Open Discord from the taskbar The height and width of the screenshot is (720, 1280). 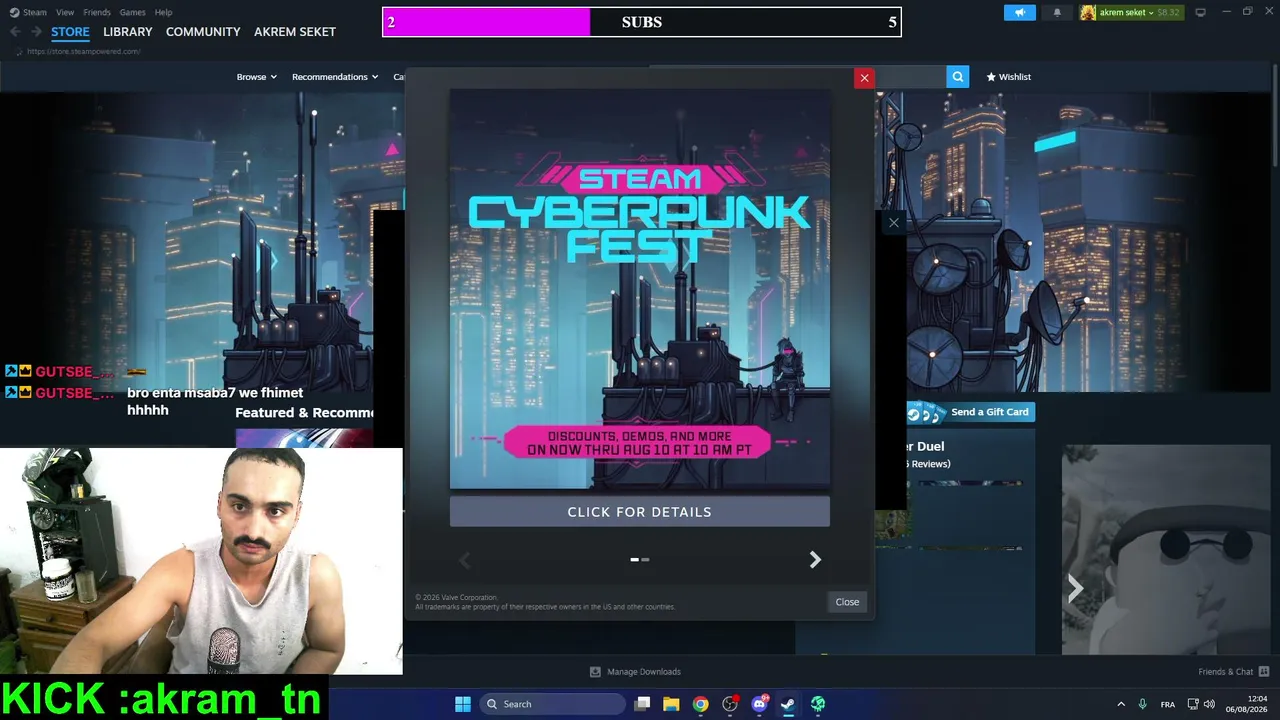tap(759, 704)
